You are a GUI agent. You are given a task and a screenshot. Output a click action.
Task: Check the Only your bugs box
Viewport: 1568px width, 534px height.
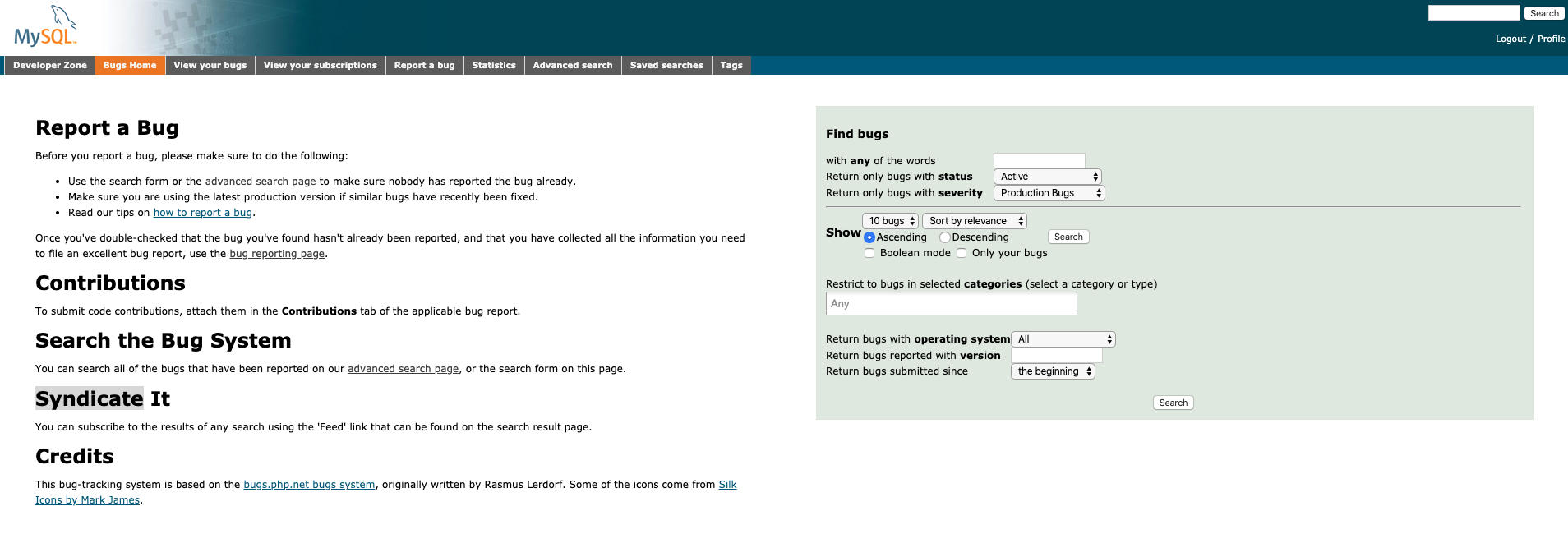(x=962, y=253)
